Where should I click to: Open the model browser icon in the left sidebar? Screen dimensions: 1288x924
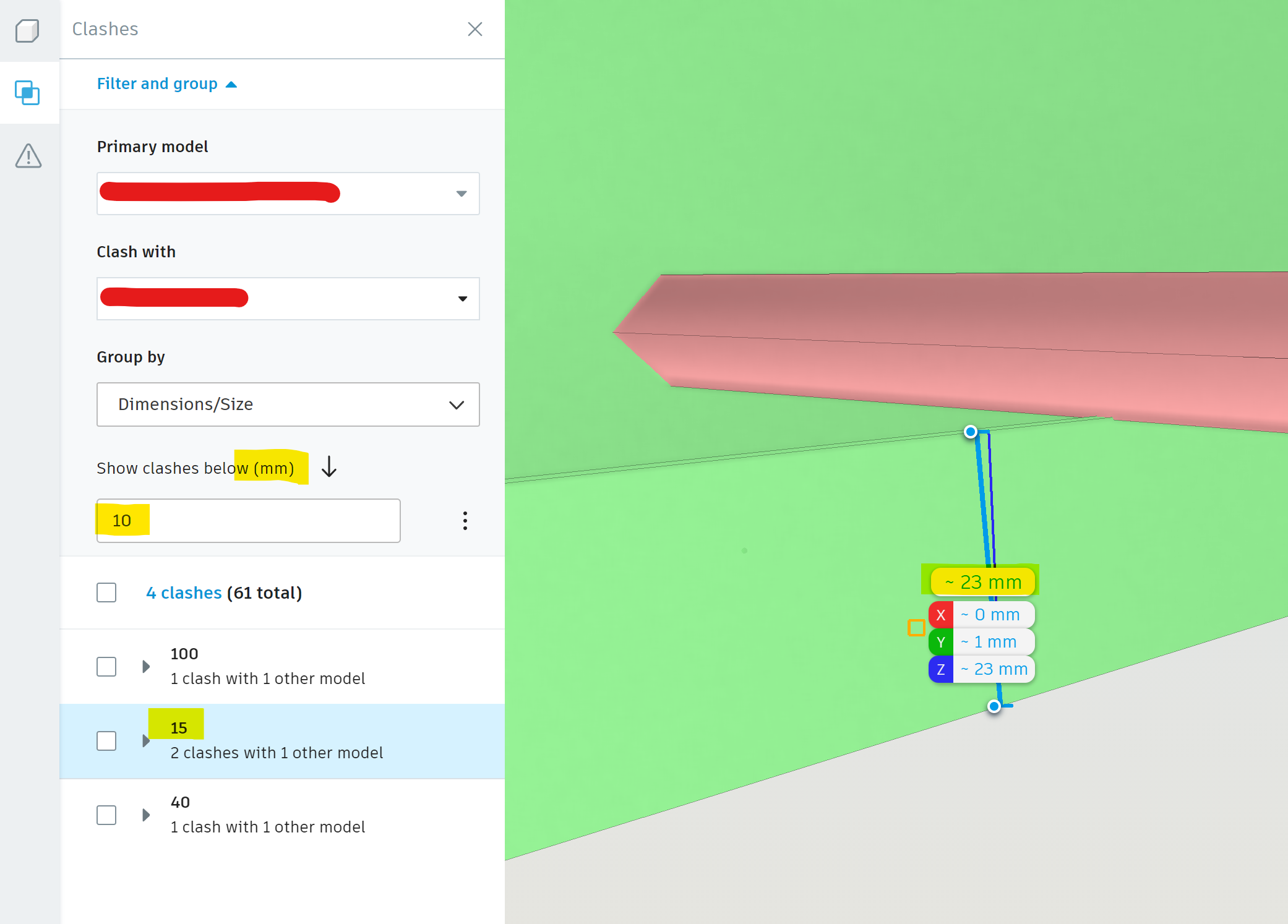tap(27, 30)
